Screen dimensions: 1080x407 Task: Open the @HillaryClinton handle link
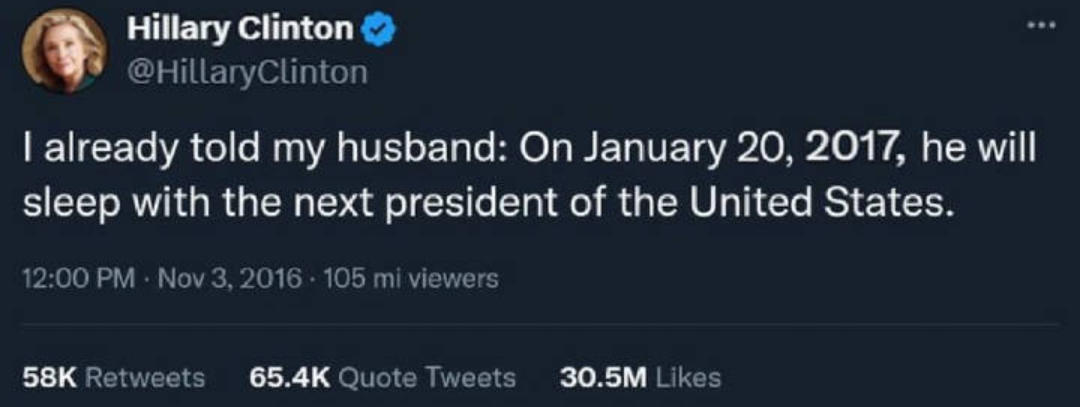248,73
